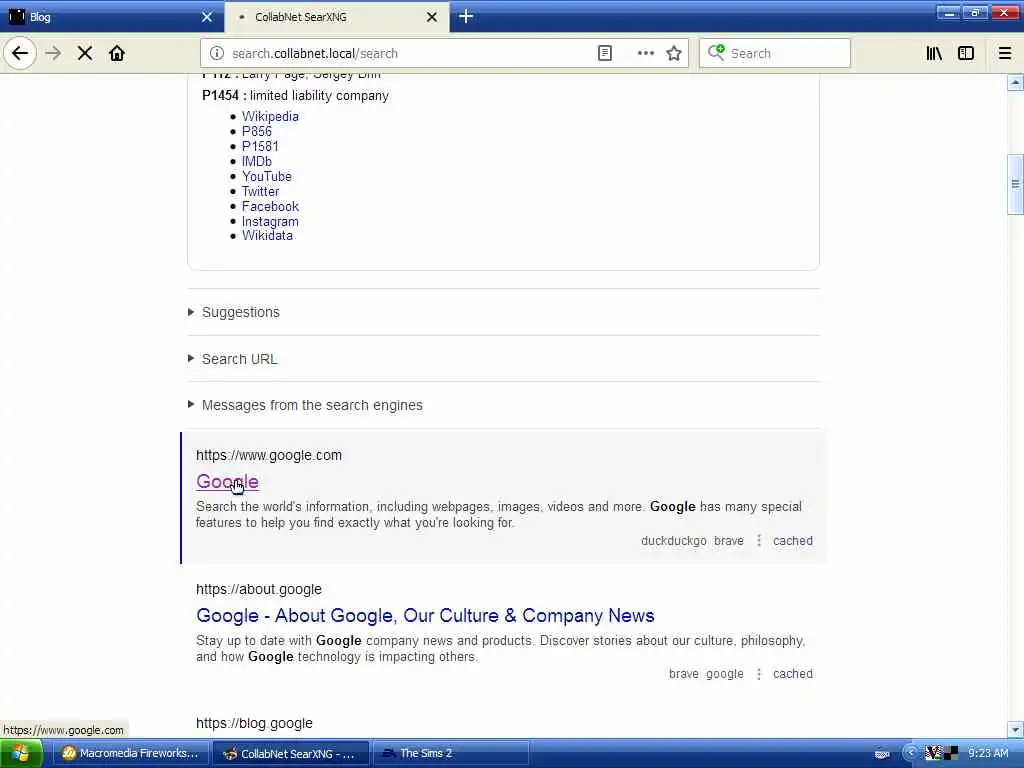Open Google - About Google result title
Viewport: 1024px width, 768px height.
[x=425, y=616]
